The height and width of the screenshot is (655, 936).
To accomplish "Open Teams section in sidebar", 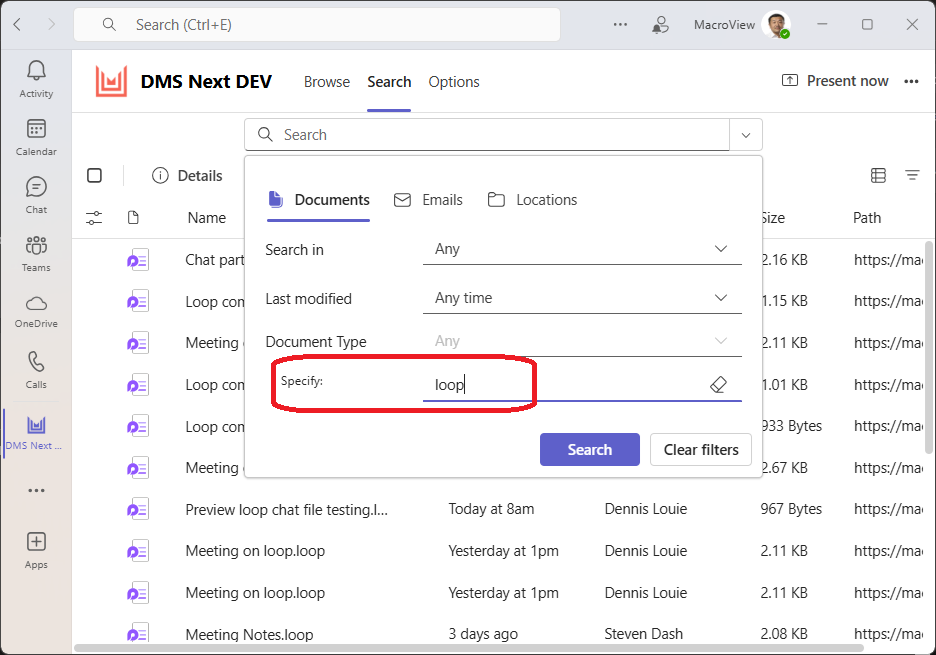I will click(36, 253).
